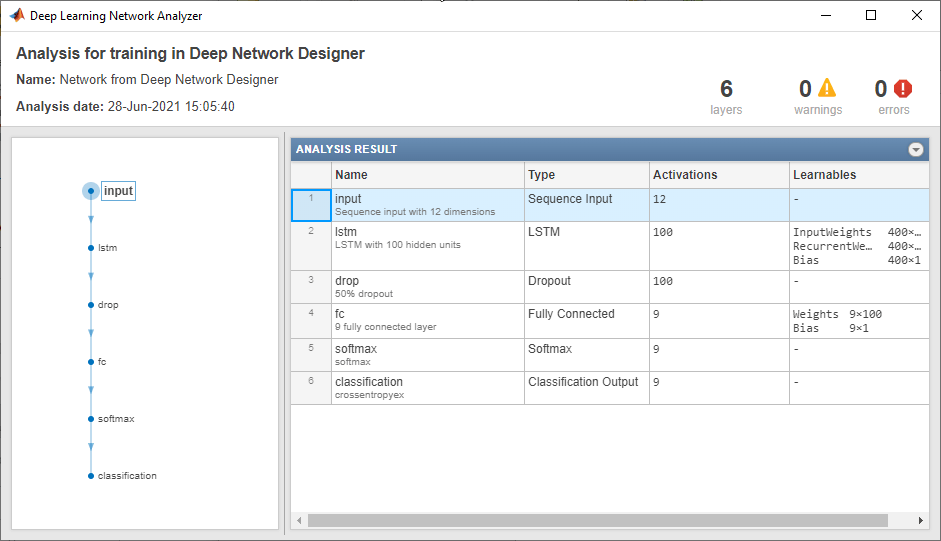Click the warnings triangle icon
Image resolution: width=941 pixels, height=541 pixels.
pos(827,89)
